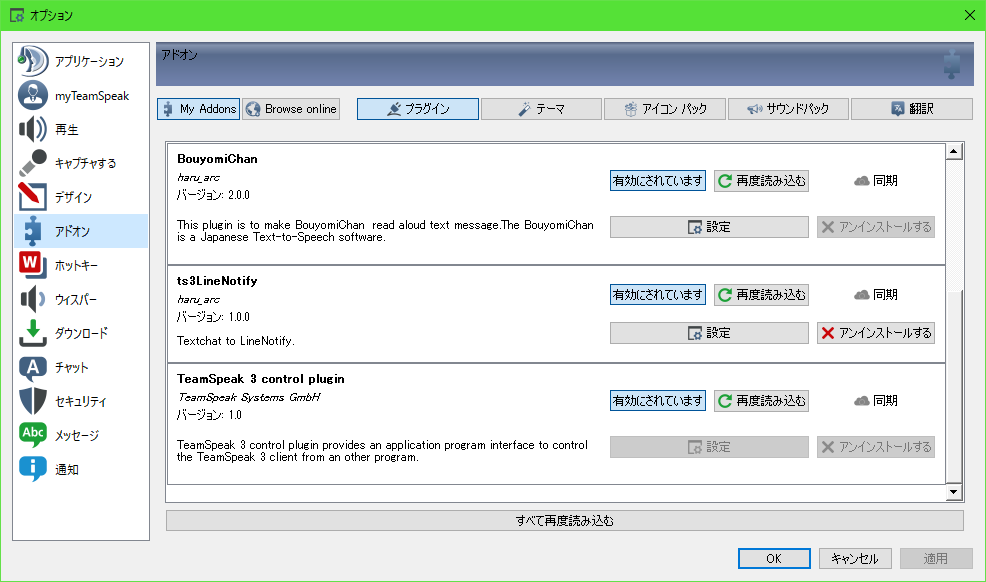This screenshot has height=582, width=986.
Task: Open the キャプチャする microphone icon
Action: tap(32, 163)
